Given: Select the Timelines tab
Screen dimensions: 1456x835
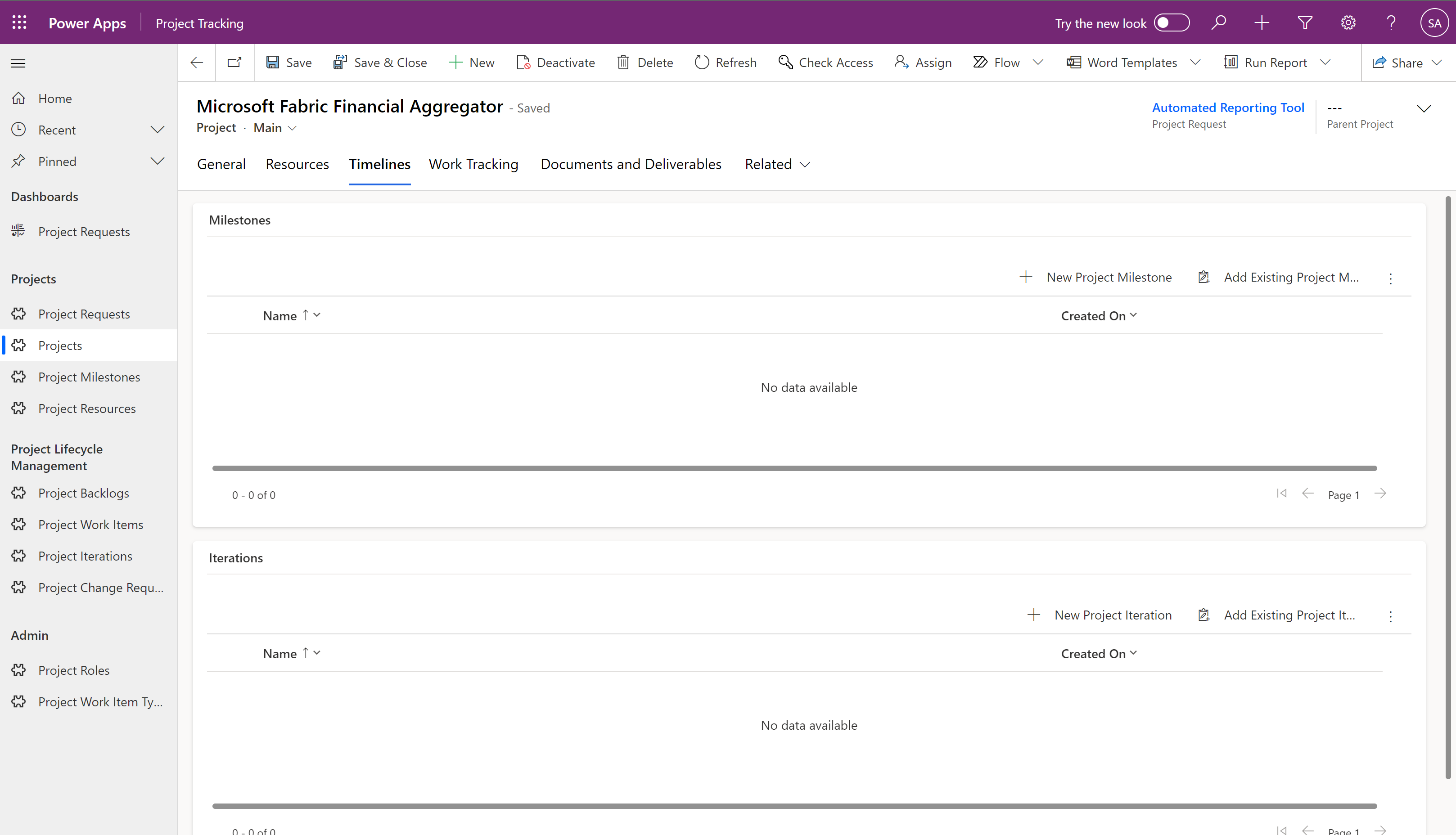Looking at the screenshot, I should 380,164.
